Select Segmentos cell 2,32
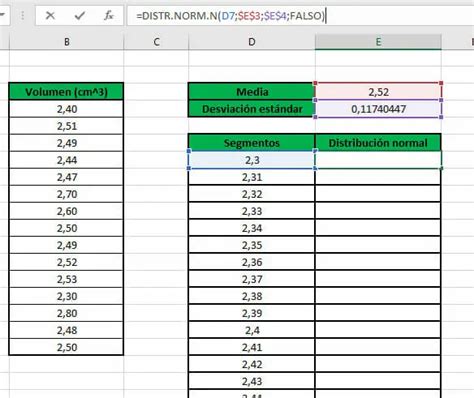 tap(252, 194)
